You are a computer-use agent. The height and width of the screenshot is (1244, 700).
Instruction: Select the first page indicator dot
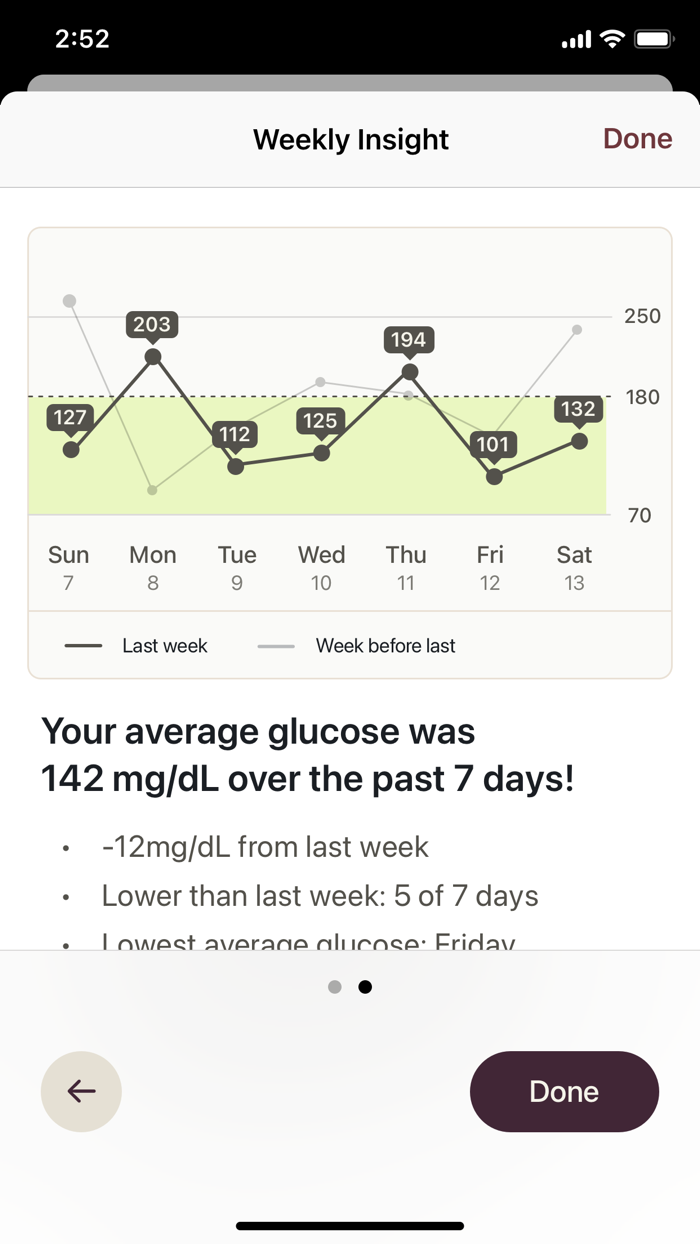point(334,987)
